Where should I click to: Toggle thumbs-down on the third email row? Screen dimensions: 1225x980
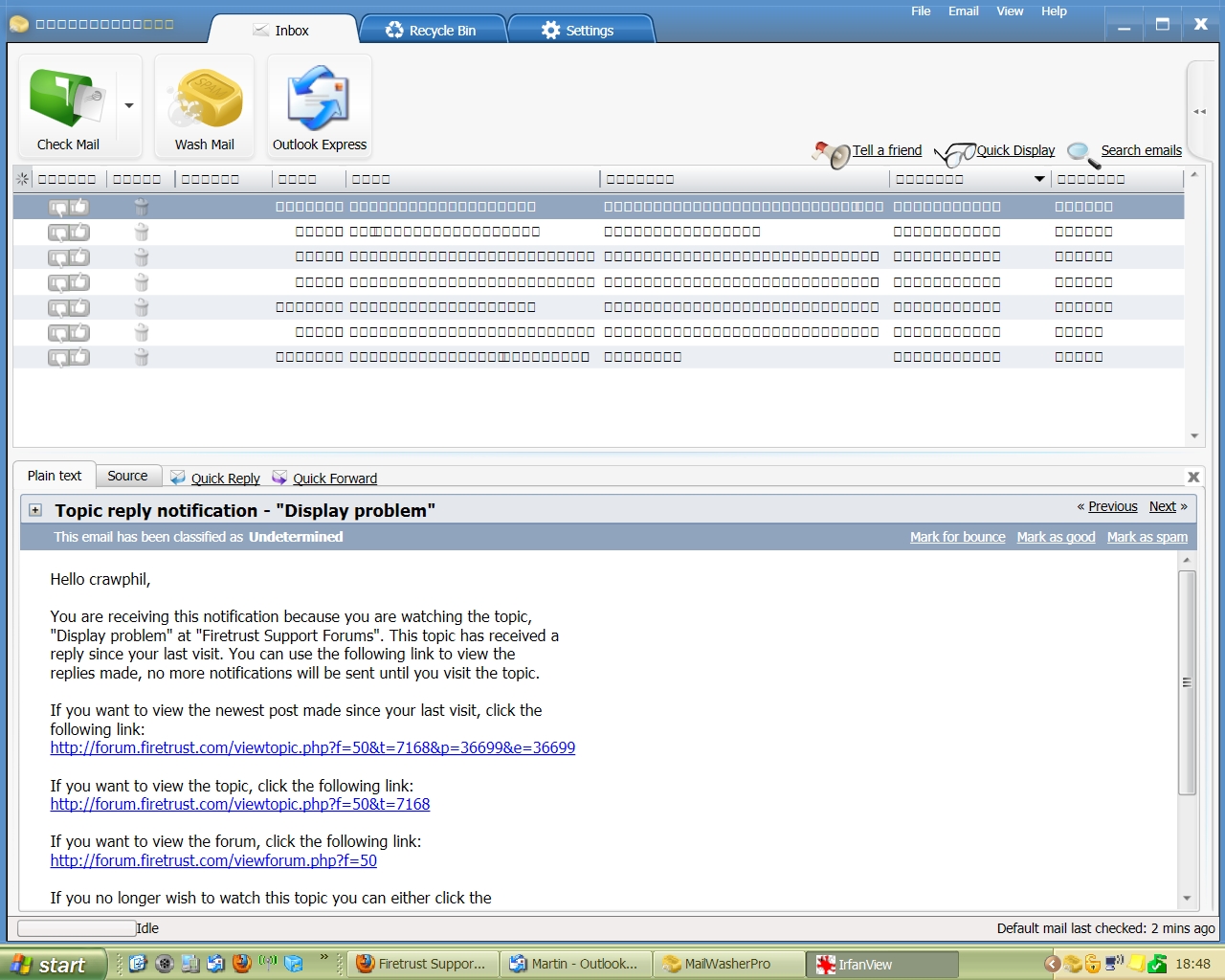58,257
